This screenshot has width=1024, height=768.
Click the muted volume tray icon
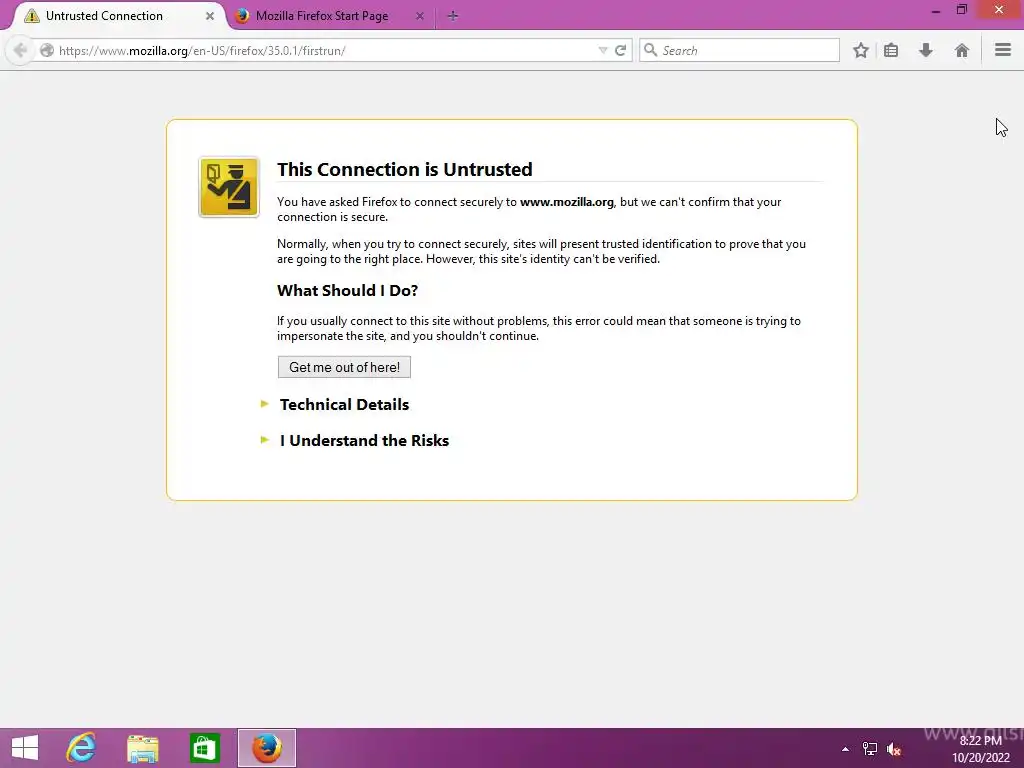893,749
